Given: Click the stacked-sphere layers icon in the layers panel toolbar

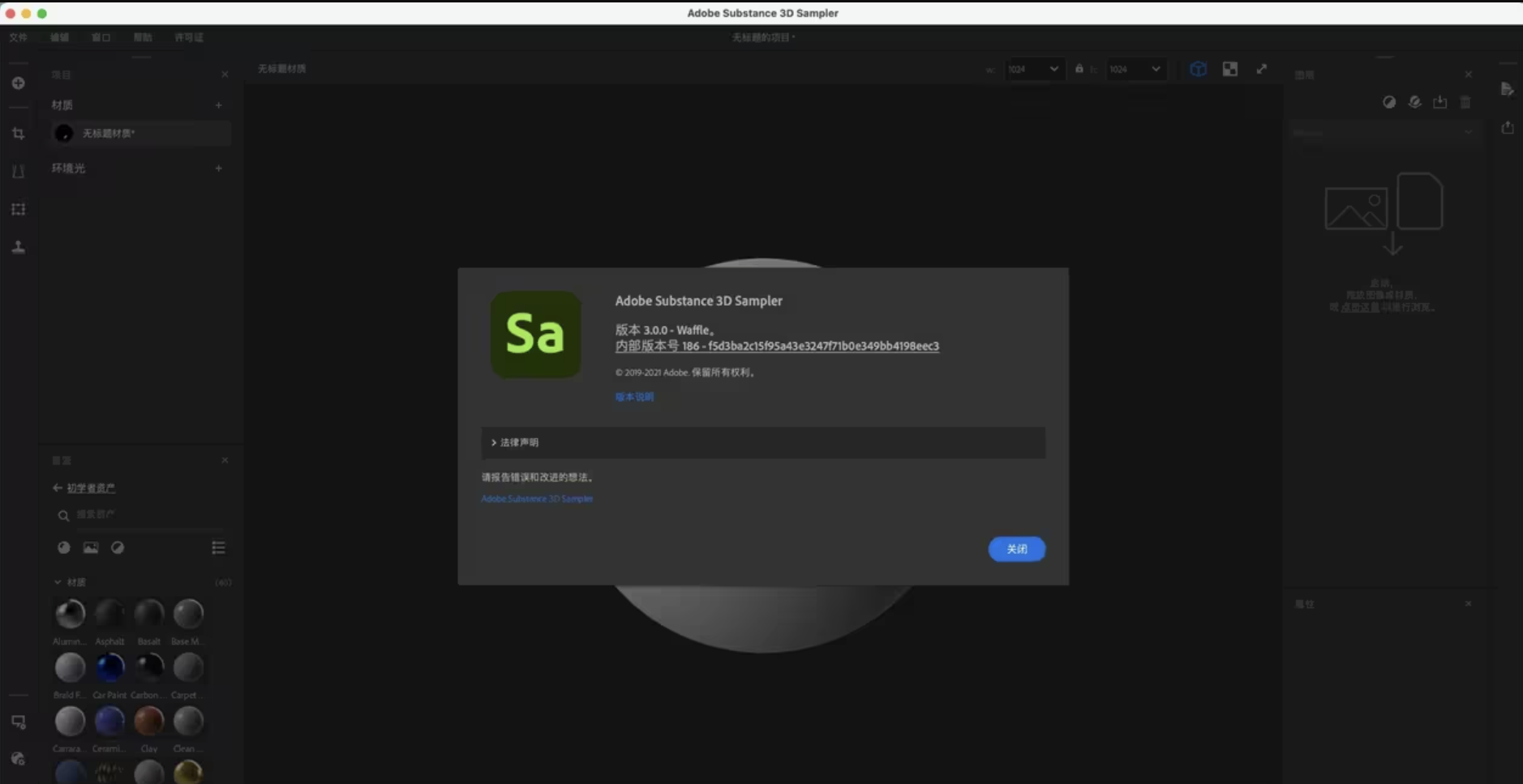Looking at the screenshot, I should (x=1414, y=102).
